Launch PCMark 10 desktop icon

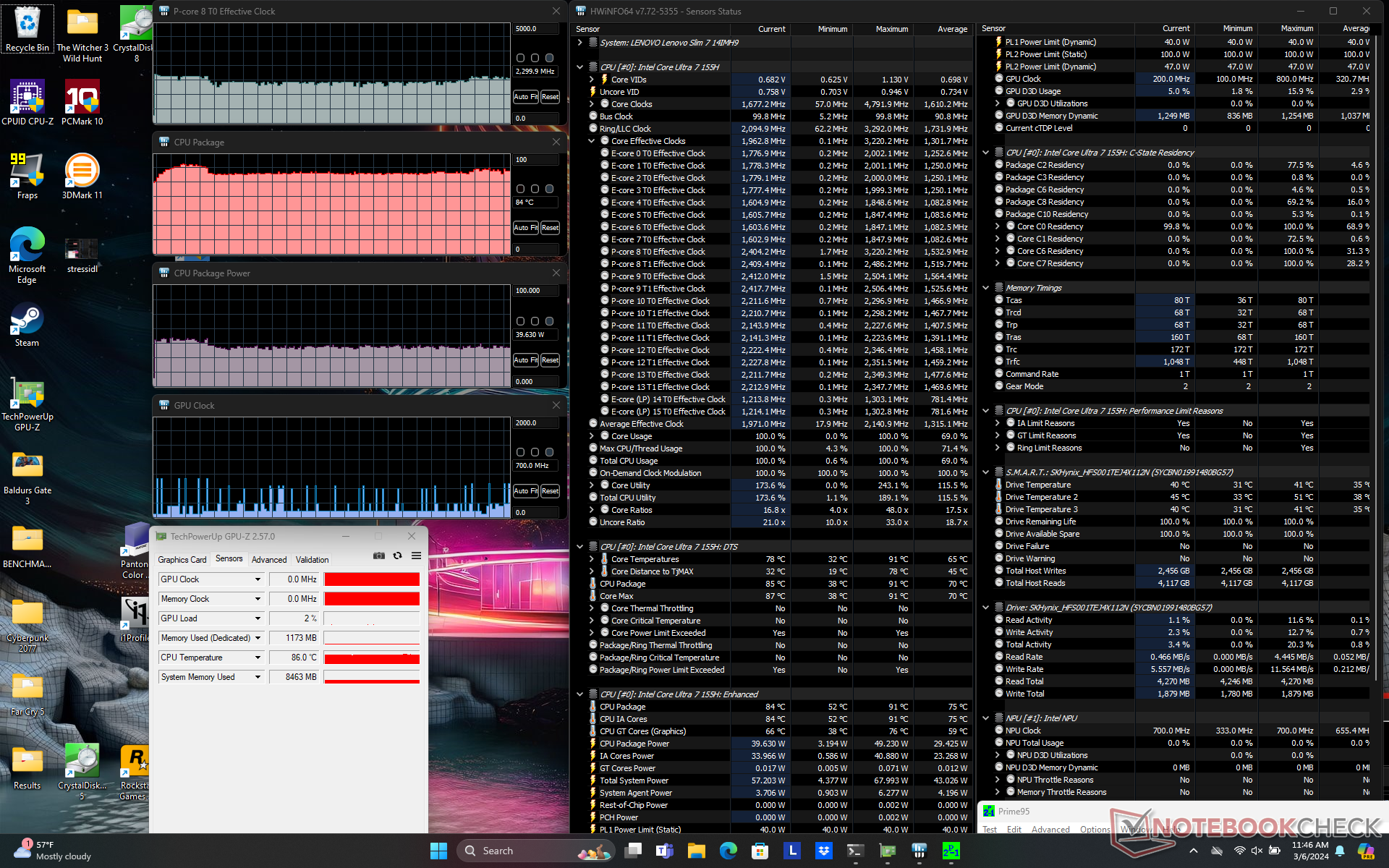tap(82, 102)
